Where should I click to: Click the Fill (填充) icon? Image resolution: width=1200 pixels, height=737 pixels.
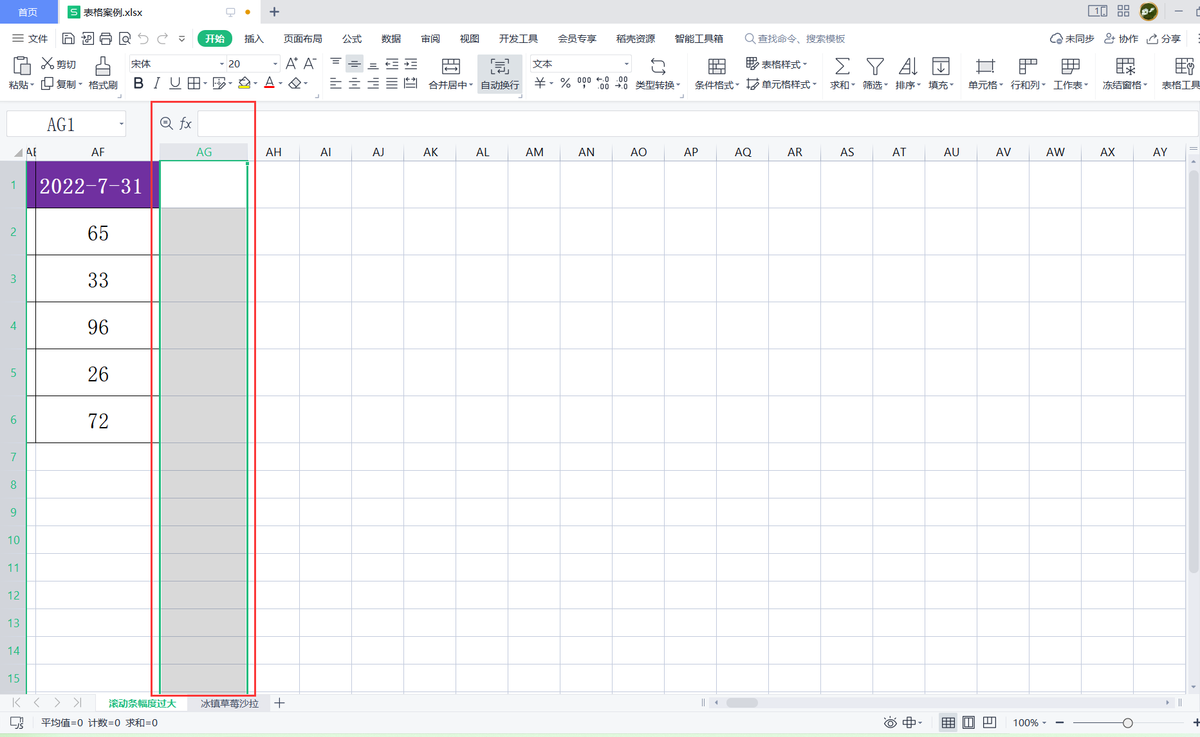click(941, 66)
